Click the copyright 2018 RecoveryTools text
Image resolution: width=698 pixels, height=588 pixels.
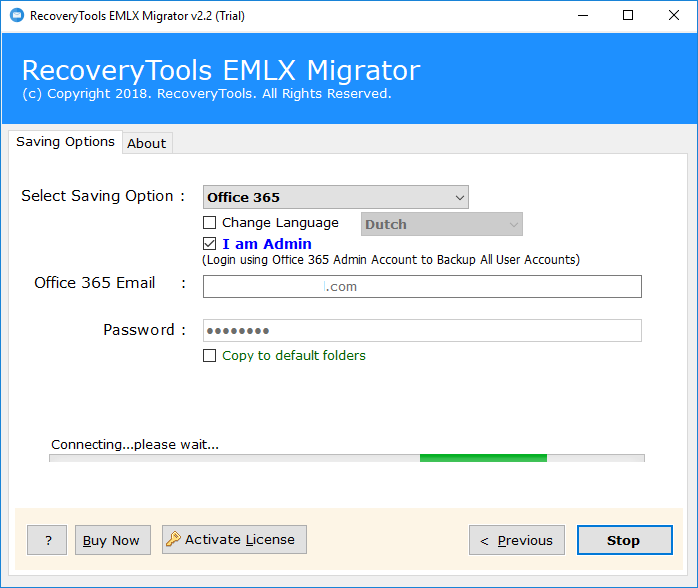coord(207,93)
